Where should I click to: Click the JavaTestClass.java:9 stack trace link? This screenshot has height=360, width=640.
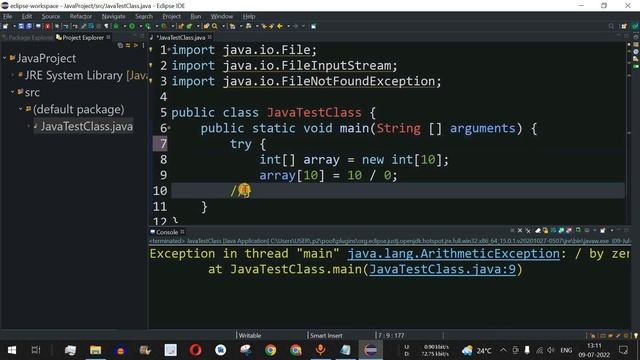[442, 269]
